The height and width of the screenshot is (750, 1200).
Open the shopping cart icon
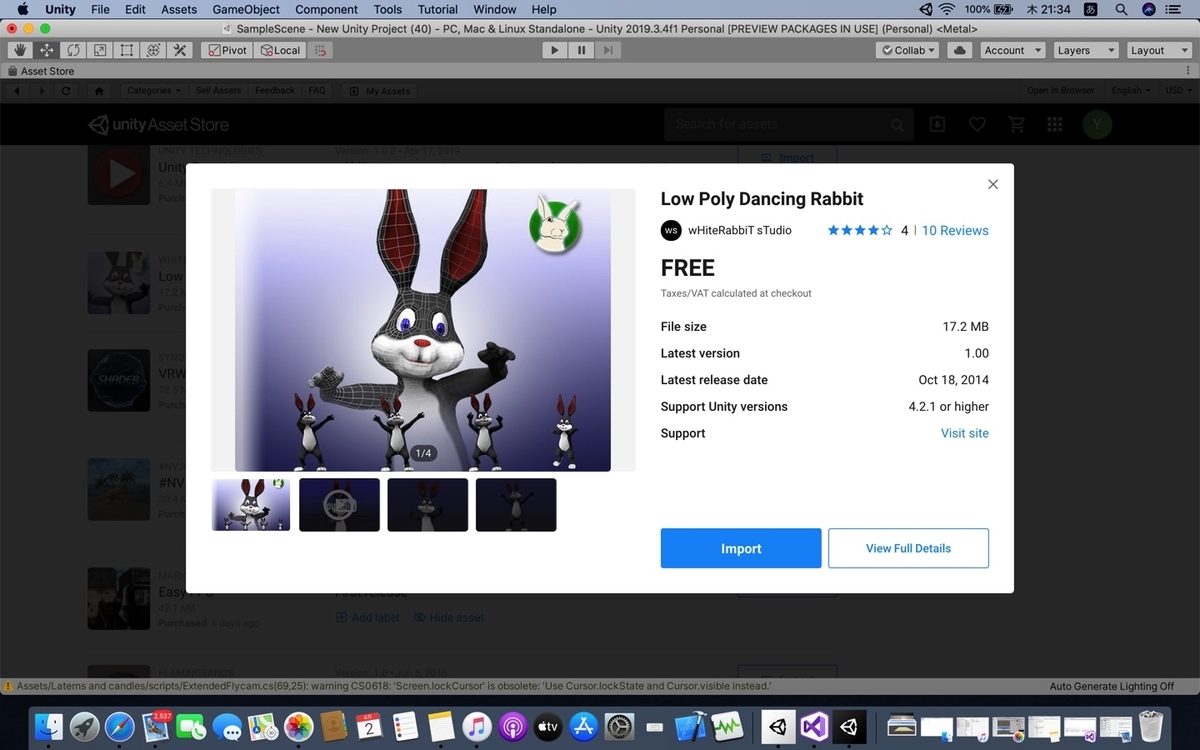(1017, 124)
